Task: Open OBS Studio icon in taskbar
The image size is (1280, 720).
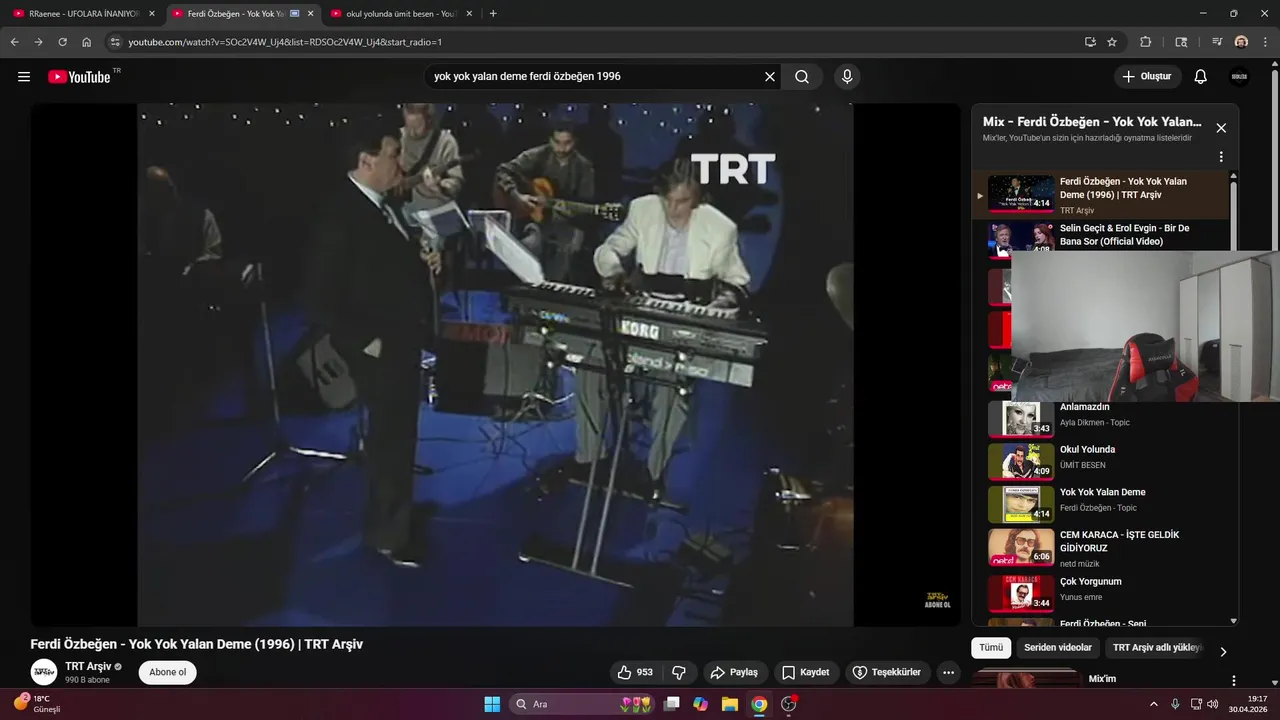Action: coord(789,704)
